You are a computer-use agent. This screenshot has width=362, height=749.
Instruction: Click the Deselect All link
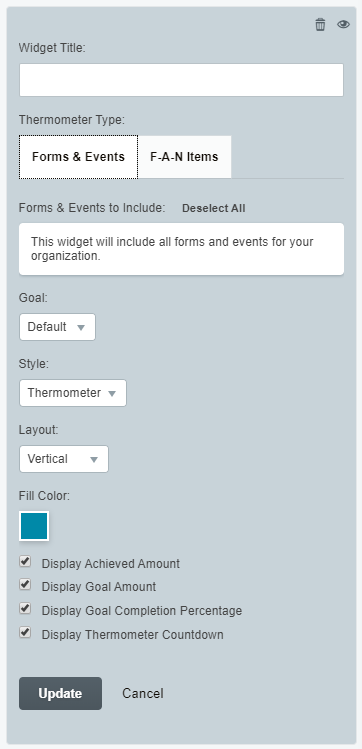(213, 208)
